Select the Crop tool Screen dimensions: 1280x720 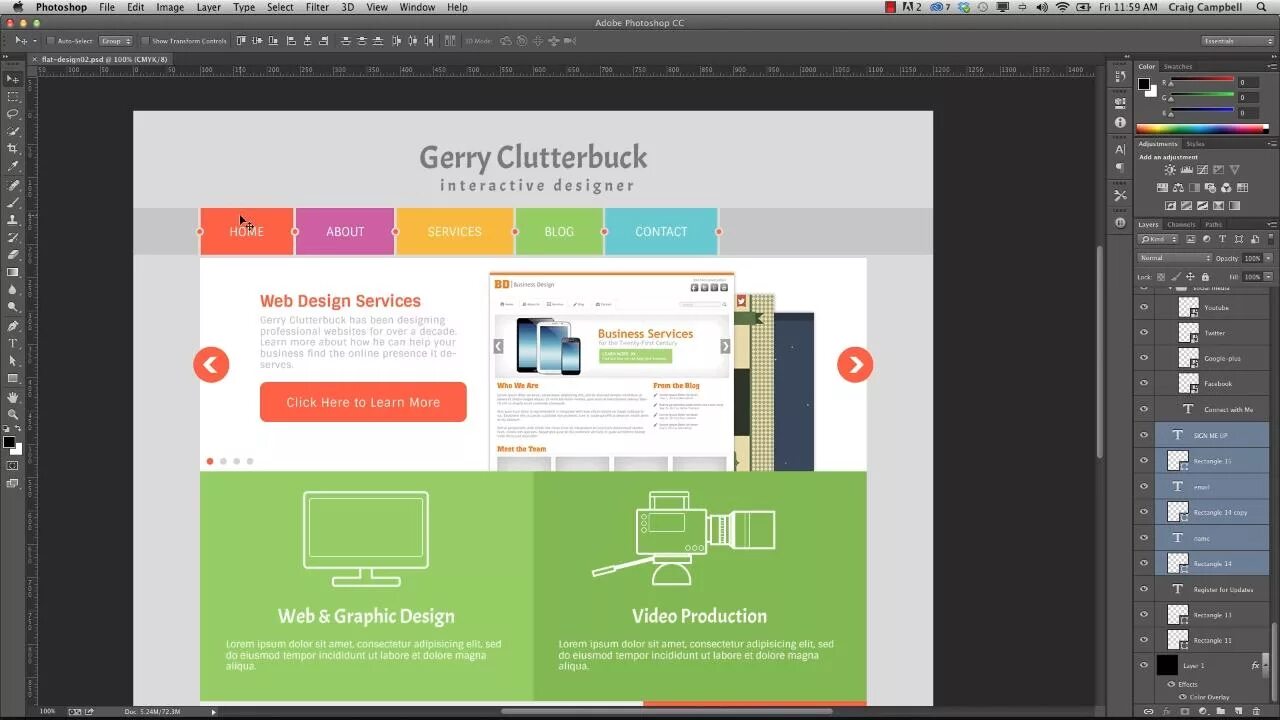[x=13, y=149]
